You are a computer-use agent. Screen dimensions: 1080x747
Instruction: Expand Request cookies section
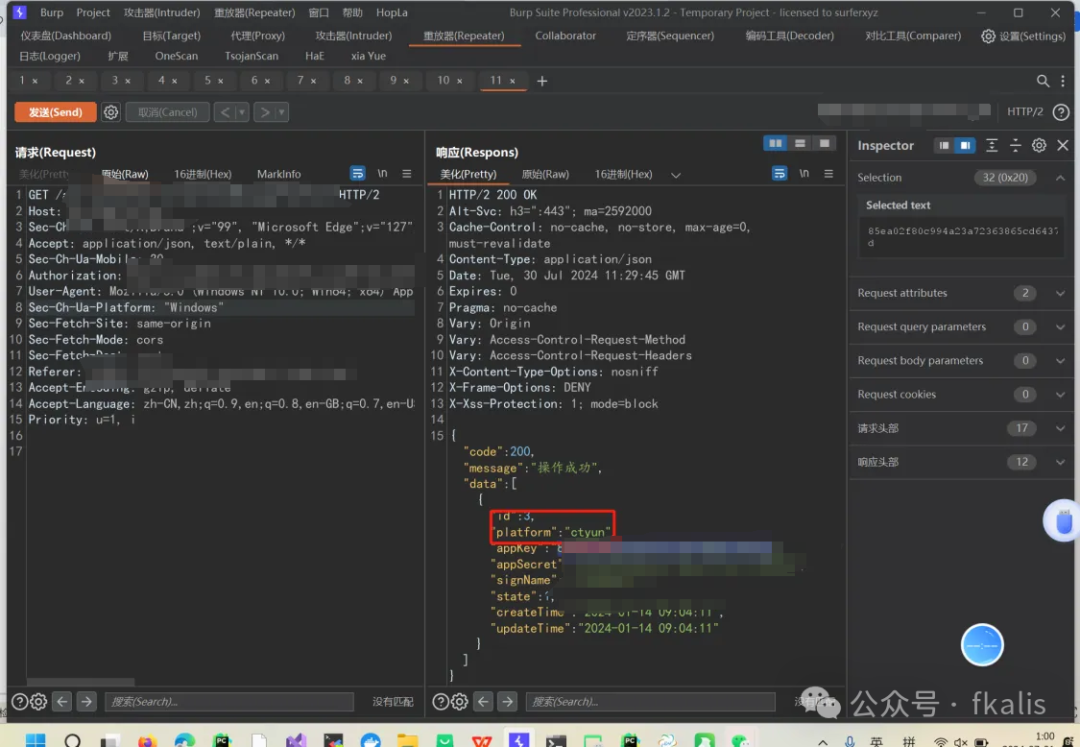click(1060, 394)
